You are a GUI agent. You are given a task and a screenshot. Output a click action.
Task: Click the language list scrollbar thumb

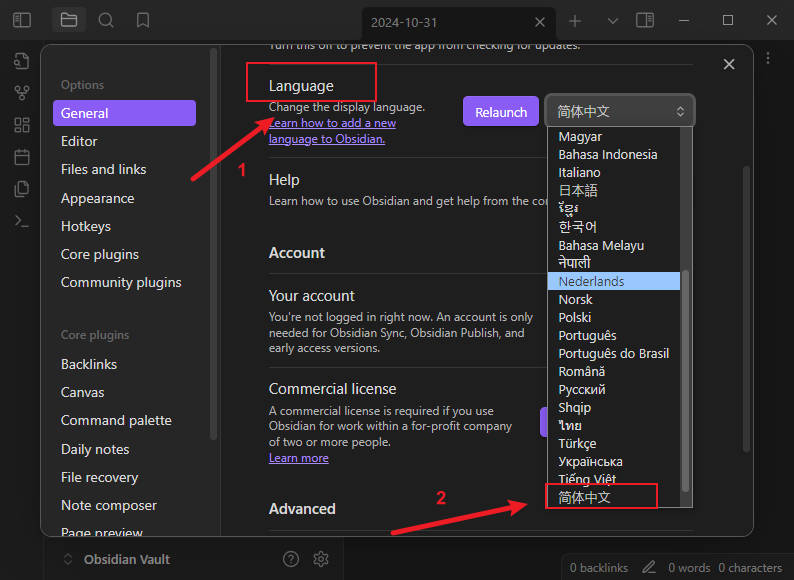point(686,381)
